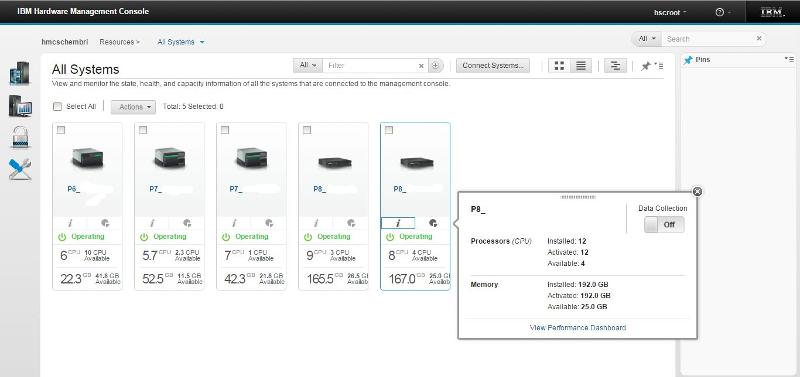Switch to the table list view
Viewport: 800px width, 377px height.
[581, 66]
